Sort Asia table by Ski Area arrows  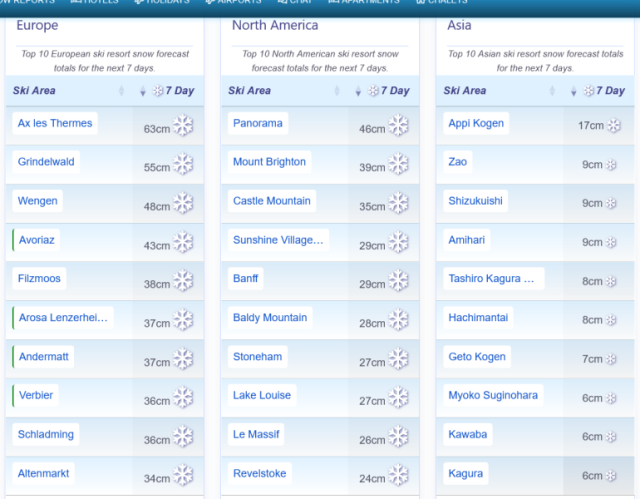tap(552, 91)
